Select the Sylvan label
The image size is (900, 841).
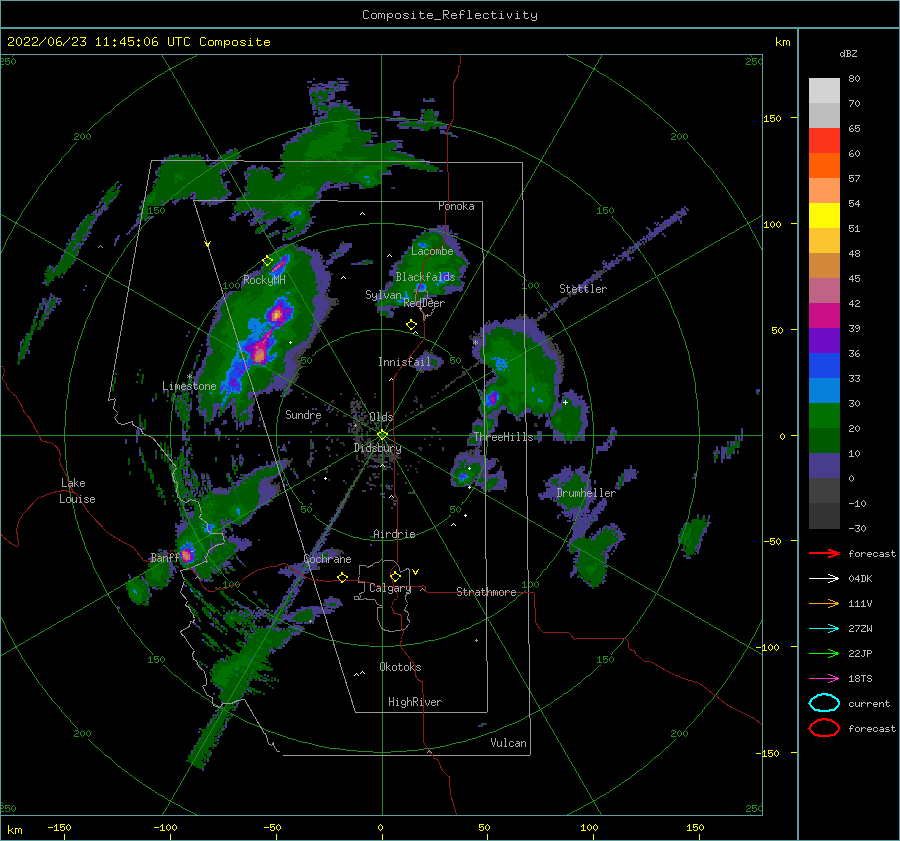coord(383,295)
